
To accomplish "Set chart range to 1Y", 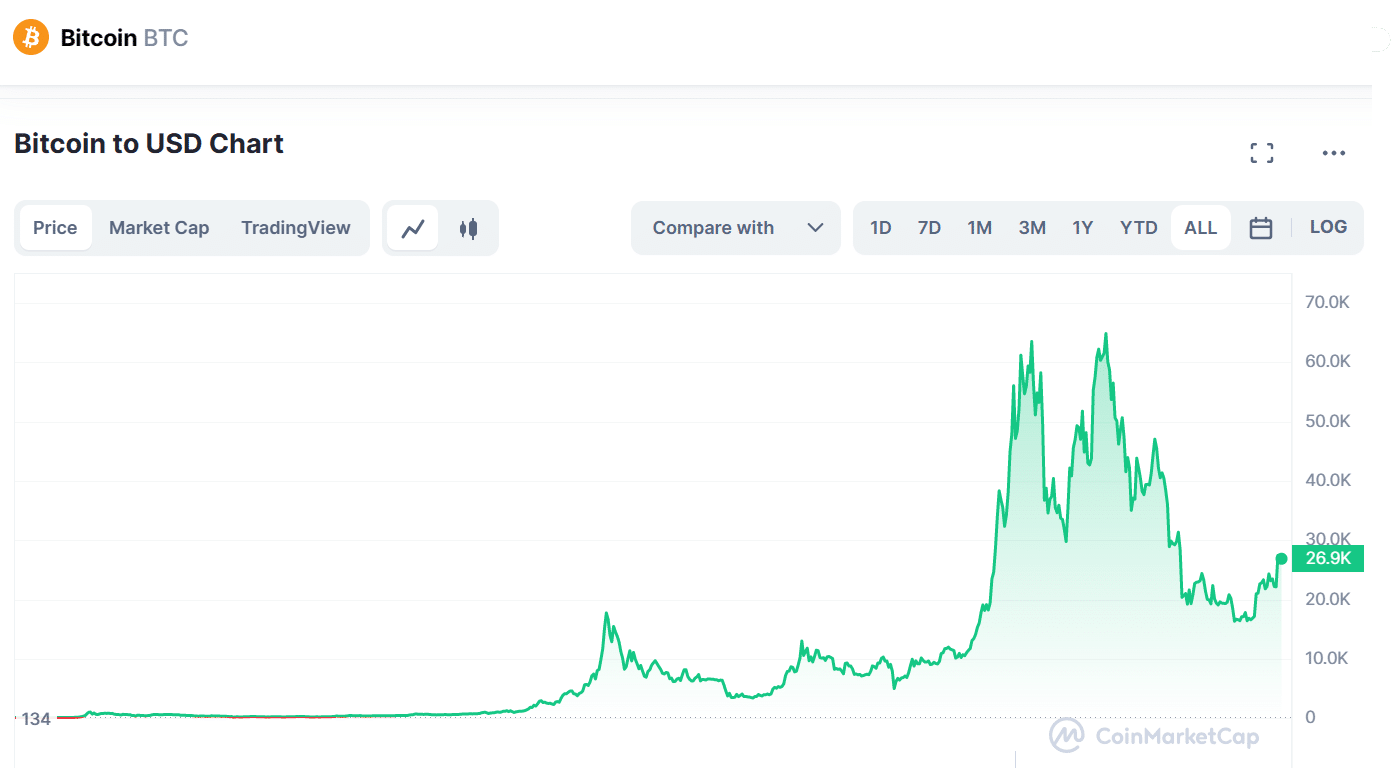I will (x=1082, y=228).
